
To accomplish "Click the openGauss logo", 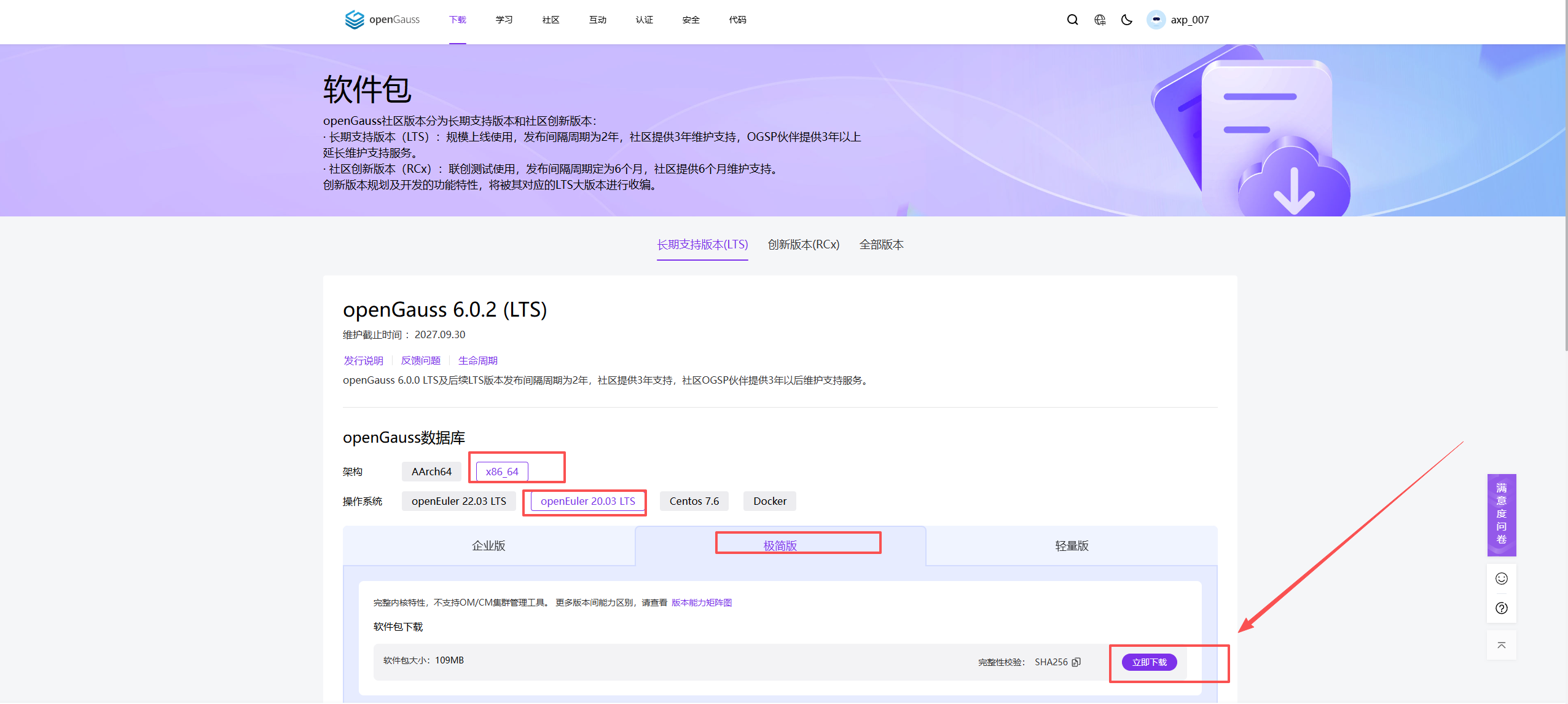I will coord(382,20).
